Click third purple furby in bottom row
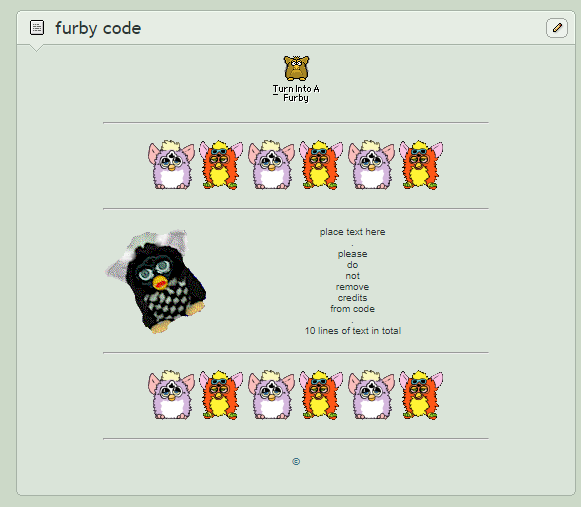Screen dimensions: 581x507 click(x=372, y=395)
